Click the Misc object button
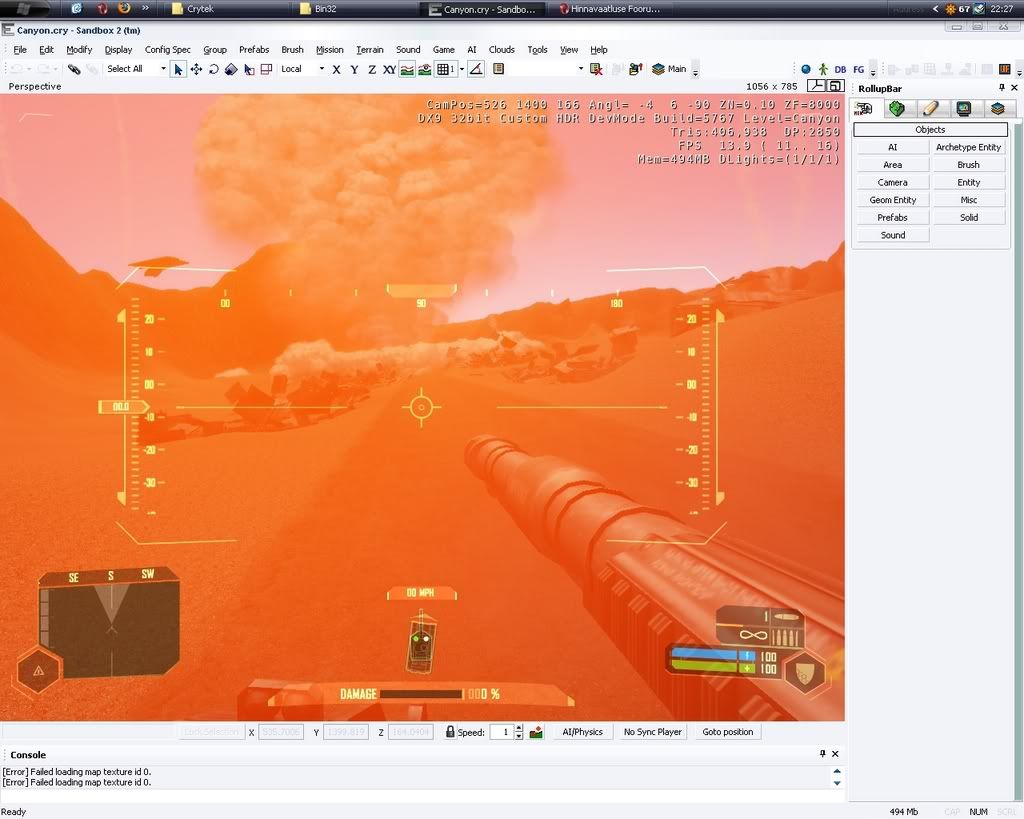 (968, 200)
